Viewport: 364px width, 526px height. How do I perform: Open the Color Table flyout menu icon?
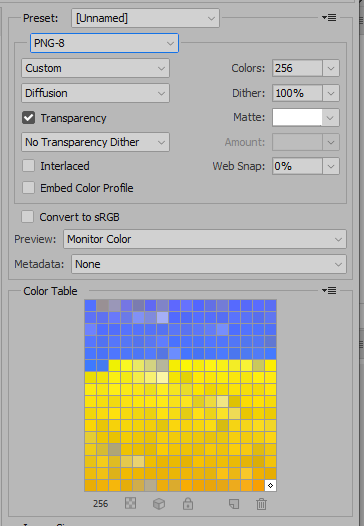pos(329,291)
